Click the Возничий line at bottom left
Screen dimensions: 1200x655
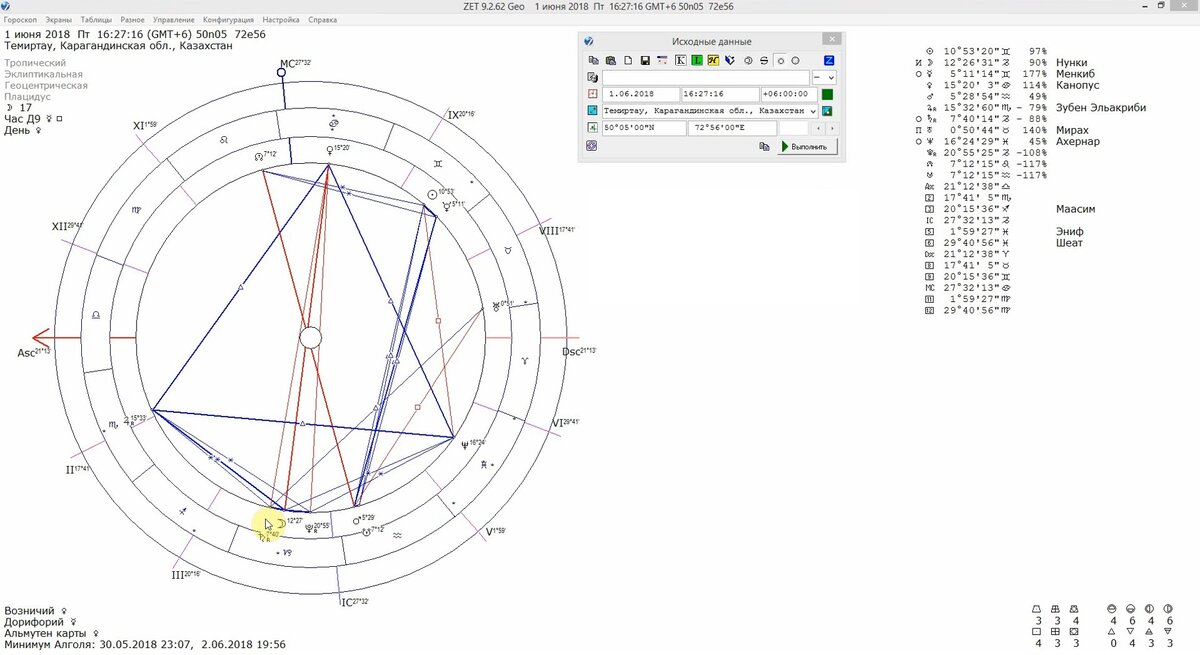pyautogui.click(x=35, y=609)
